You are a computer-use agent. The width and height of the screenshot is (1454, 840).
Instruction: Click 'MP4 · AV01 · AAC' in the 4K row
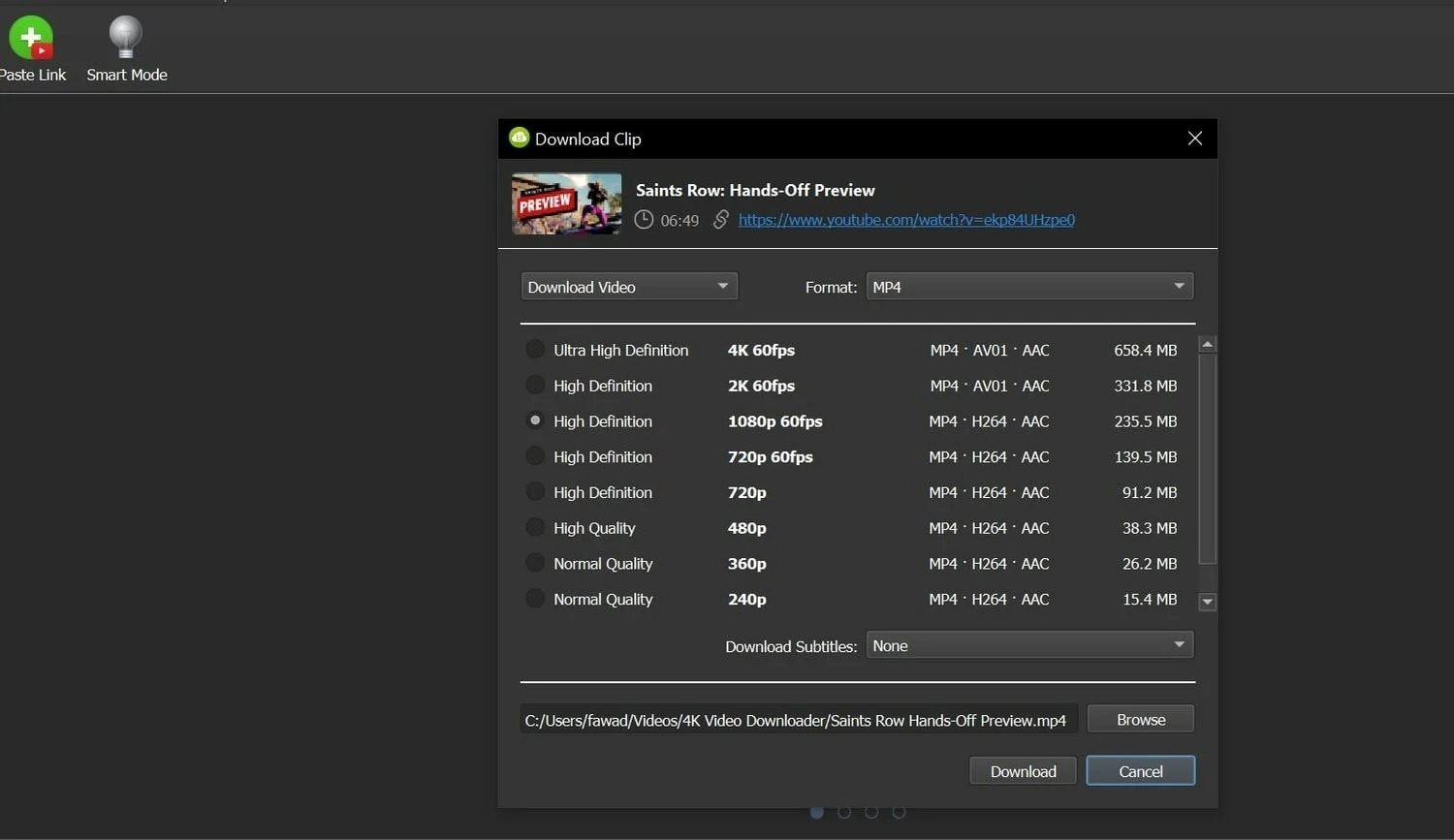click(x=990, y=350)
